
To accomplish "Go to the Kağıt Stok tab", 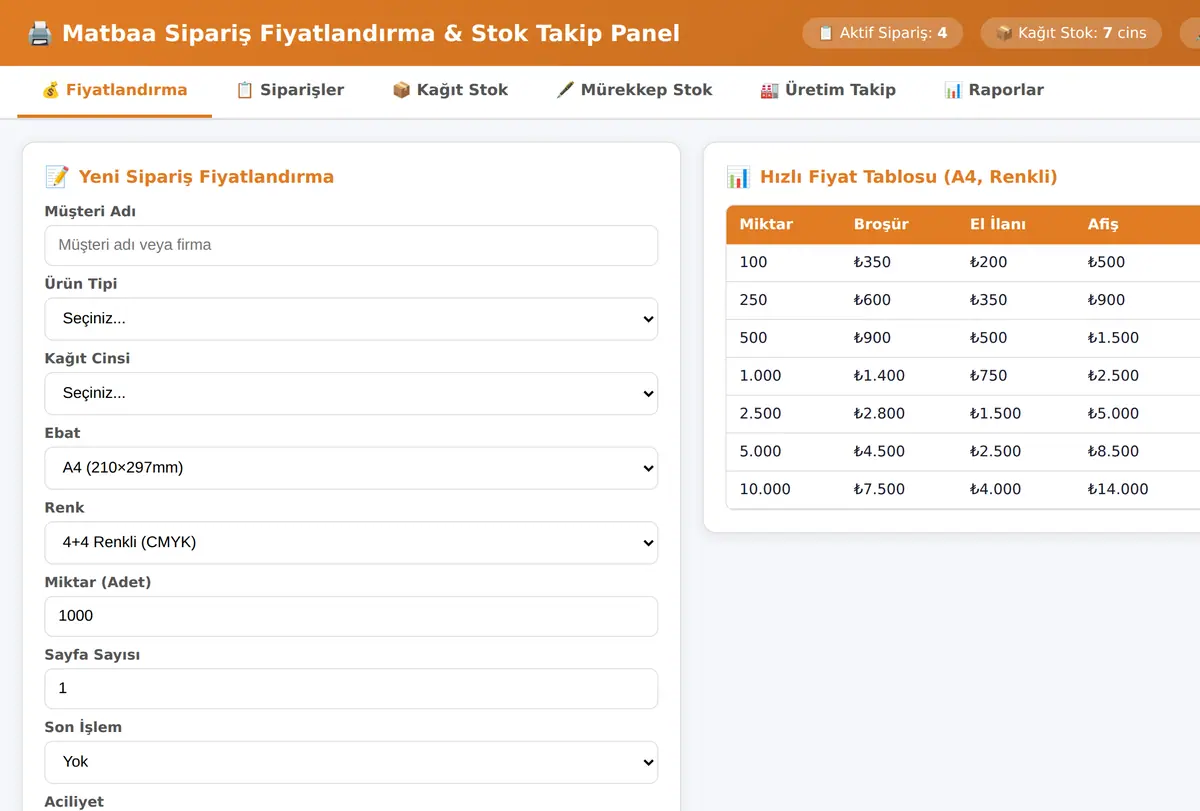I will (450, 91).
